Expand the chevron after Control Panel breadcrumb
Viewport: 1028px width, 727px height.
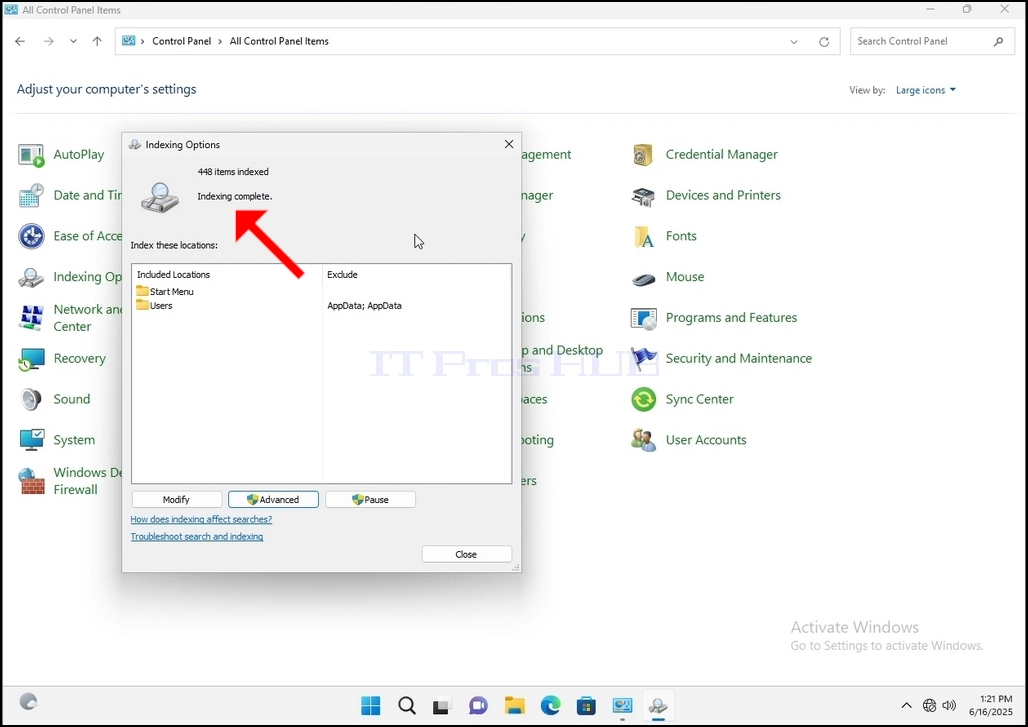pyautogui.click(x=220, y=41)
